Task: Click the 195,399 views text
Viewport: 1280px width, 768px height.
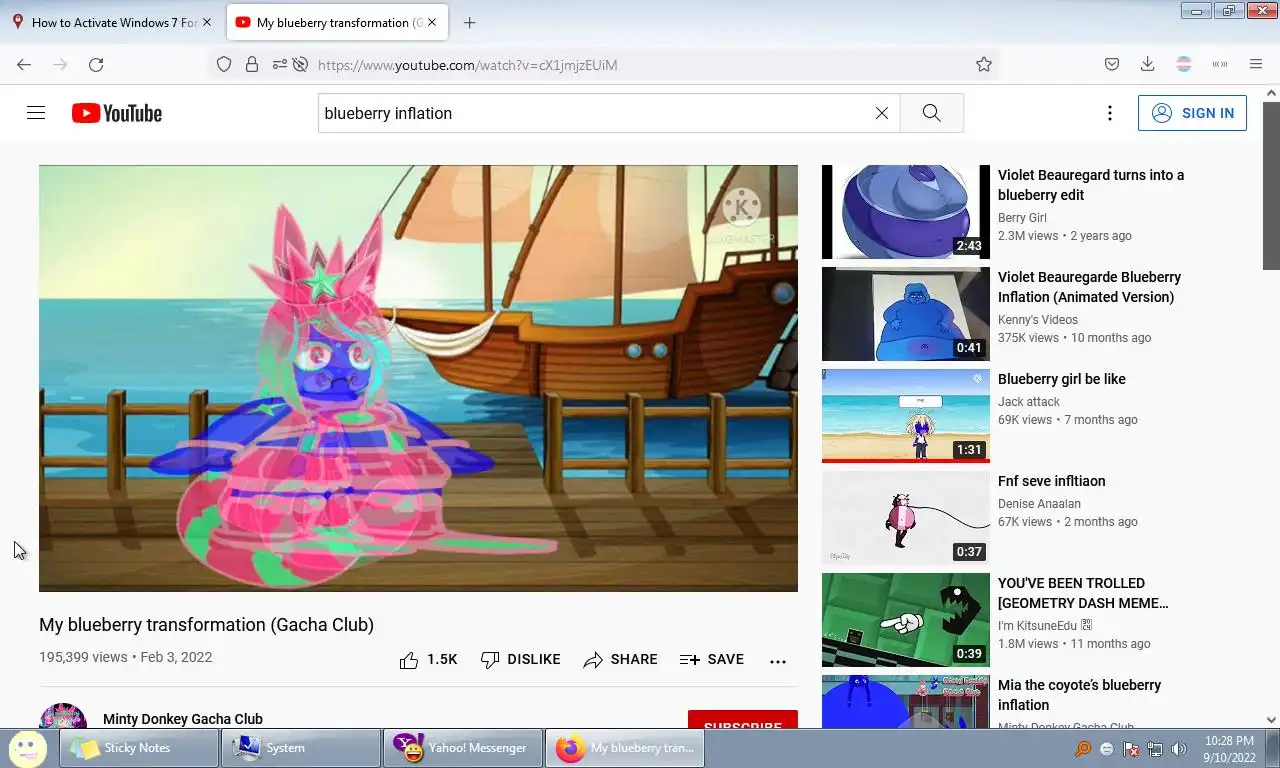Action: (83, 657)
